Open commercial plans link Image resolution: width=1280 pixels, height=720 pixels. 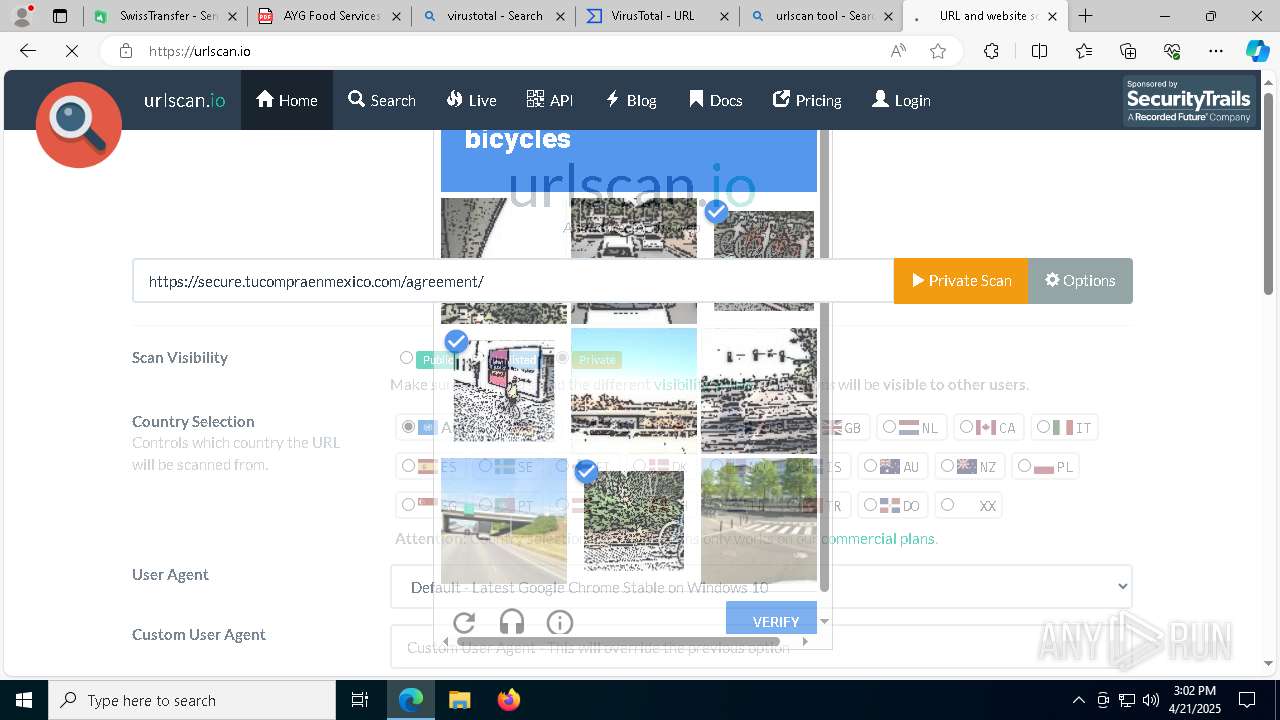[877, 539]
